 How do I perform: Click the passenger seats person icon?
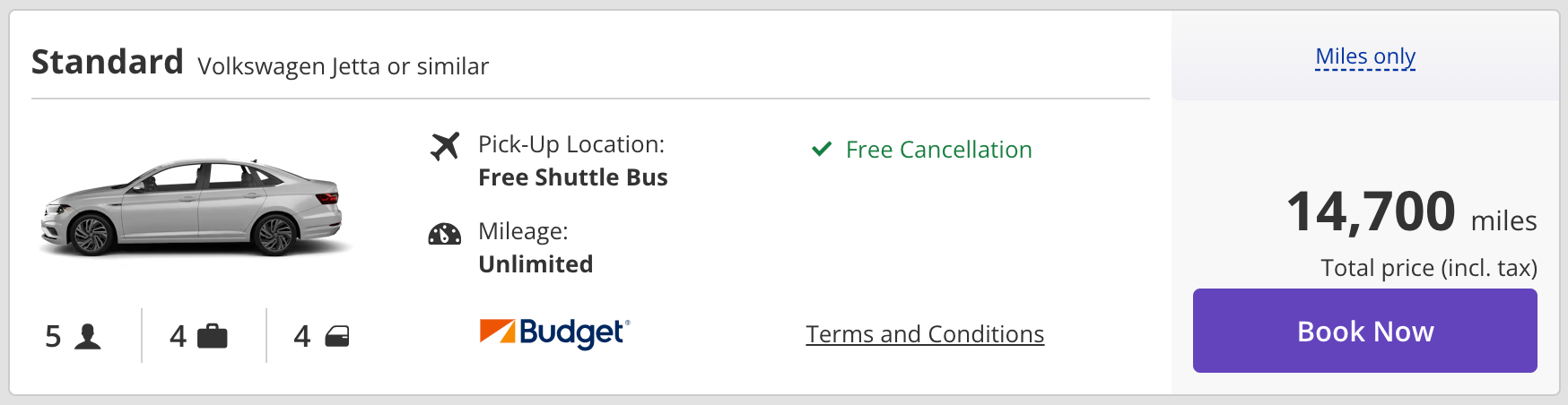coord(88,336)
